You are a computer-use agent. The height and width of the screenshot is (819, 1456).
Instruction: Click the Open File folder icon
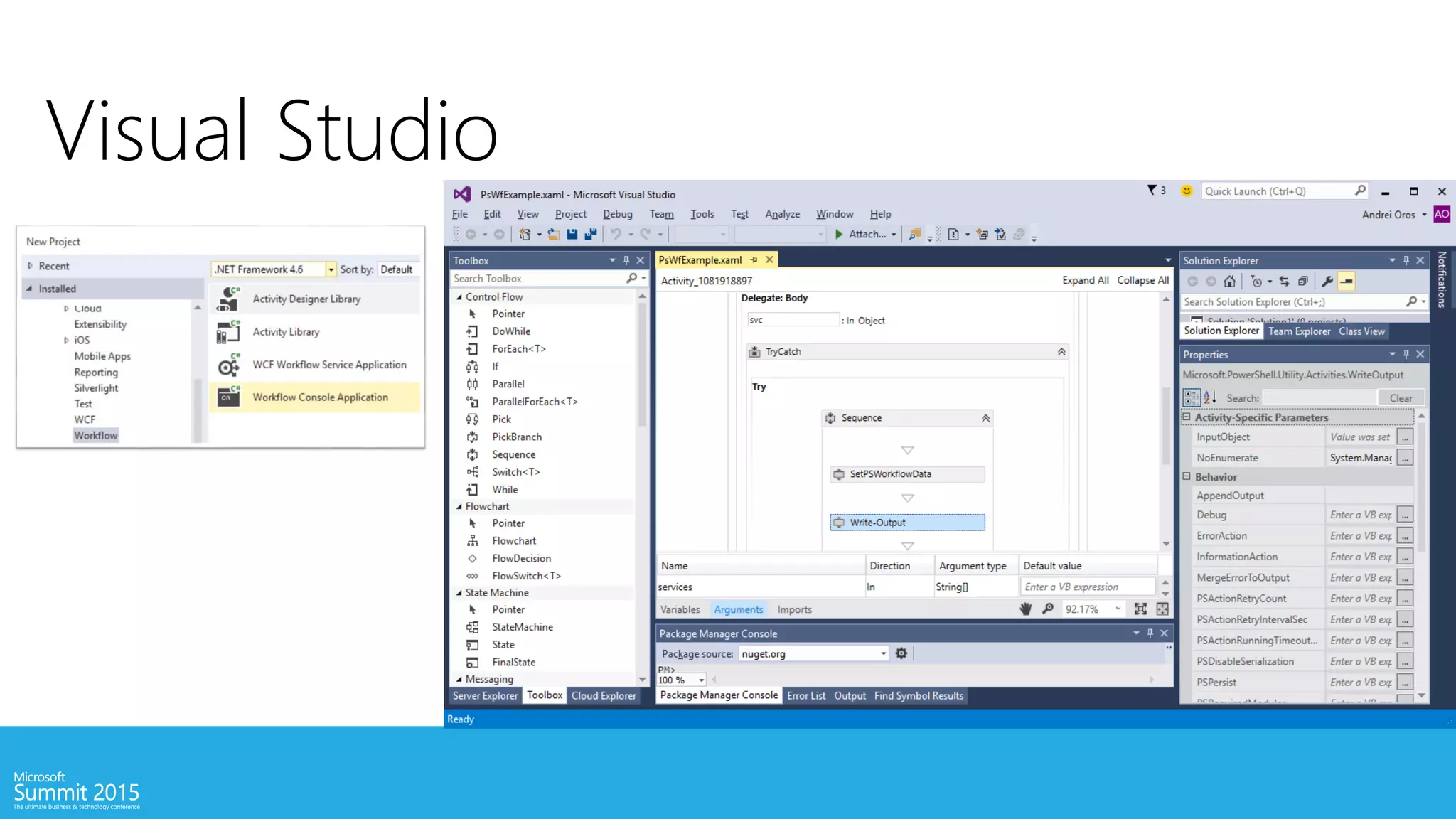[553, 234]
